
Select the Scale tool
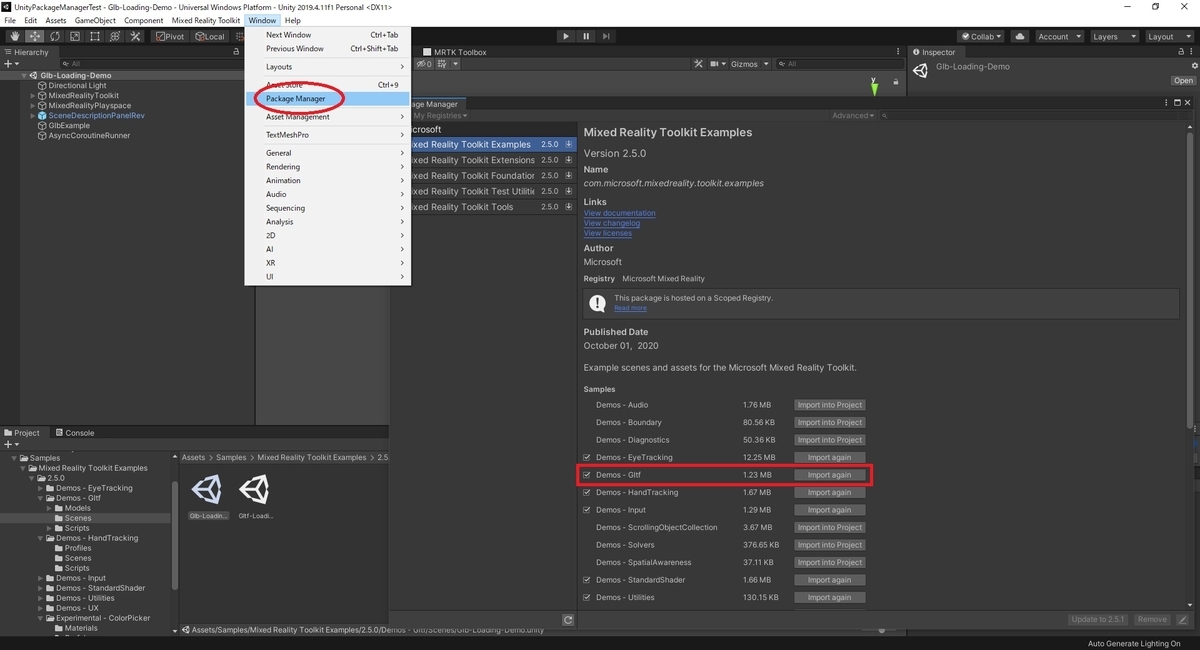point(74,36)
